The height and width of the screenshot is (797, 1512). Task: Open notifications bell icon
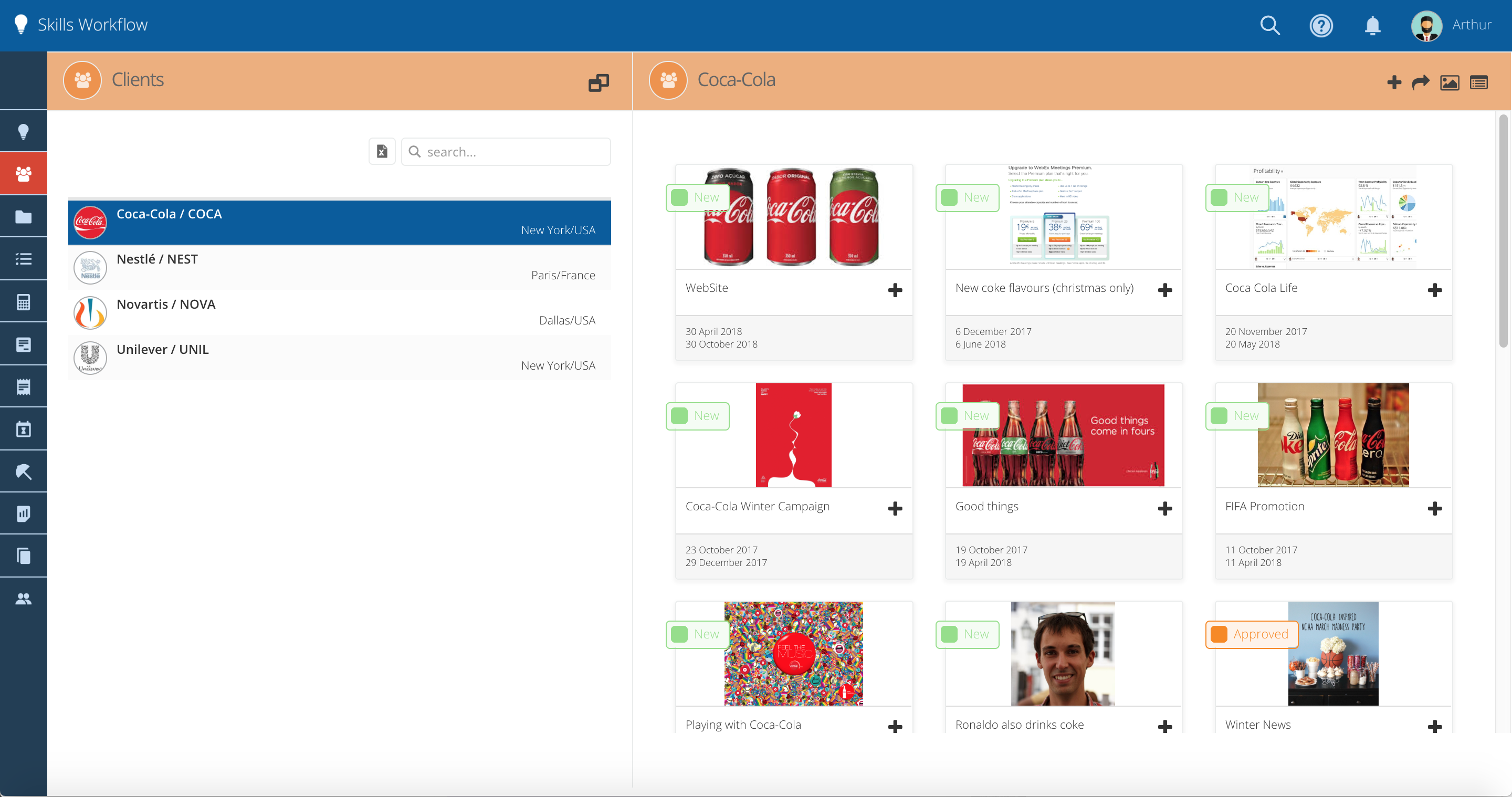(1372, 25)
